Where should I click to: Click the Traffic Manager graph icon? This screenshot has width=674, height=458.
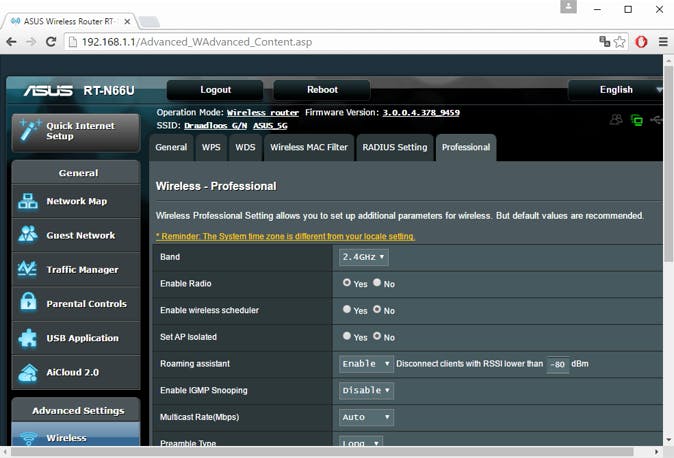point(28,269)
